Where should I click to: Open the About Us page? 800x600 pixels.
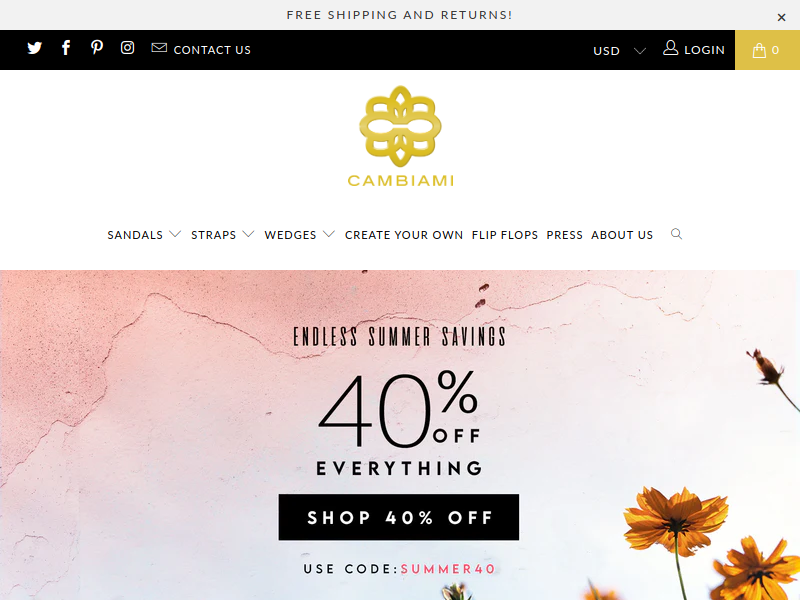coord(622,235)
